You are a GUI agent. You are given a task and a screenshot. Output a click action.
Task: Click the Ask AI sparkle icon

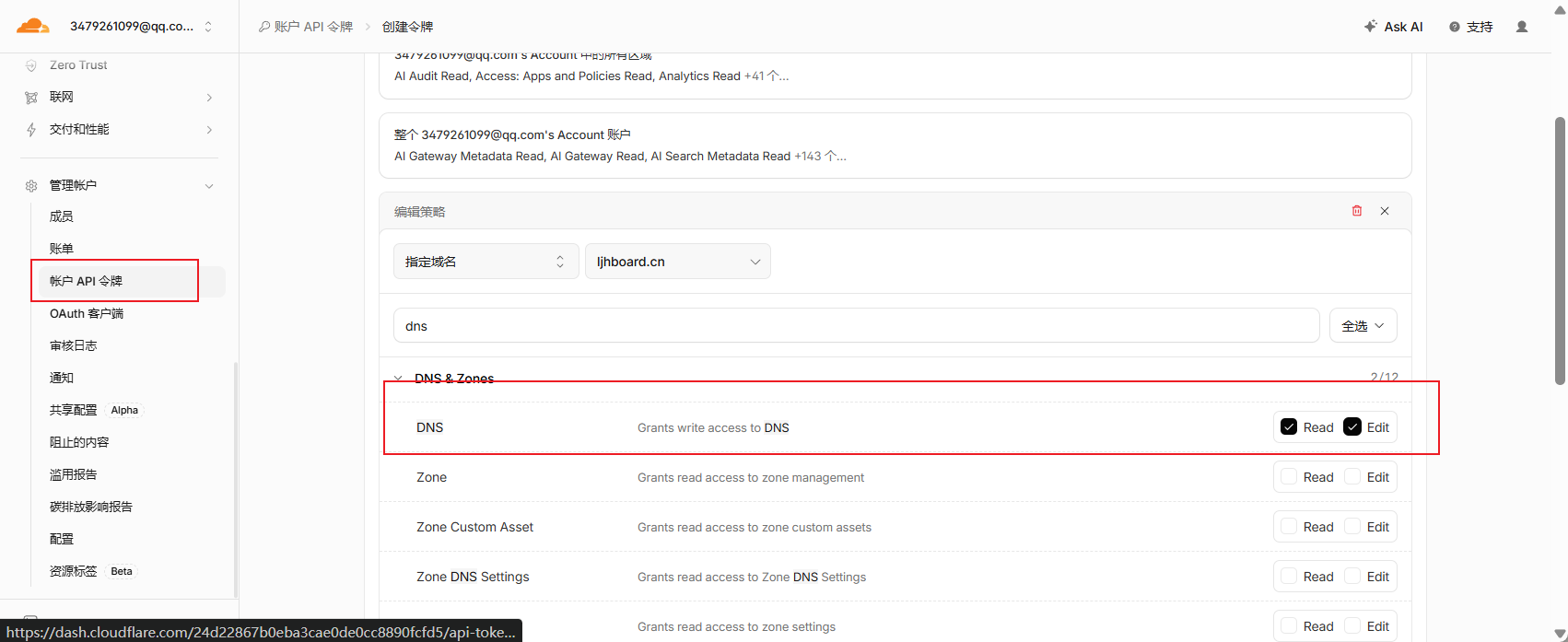(1371, 26)
